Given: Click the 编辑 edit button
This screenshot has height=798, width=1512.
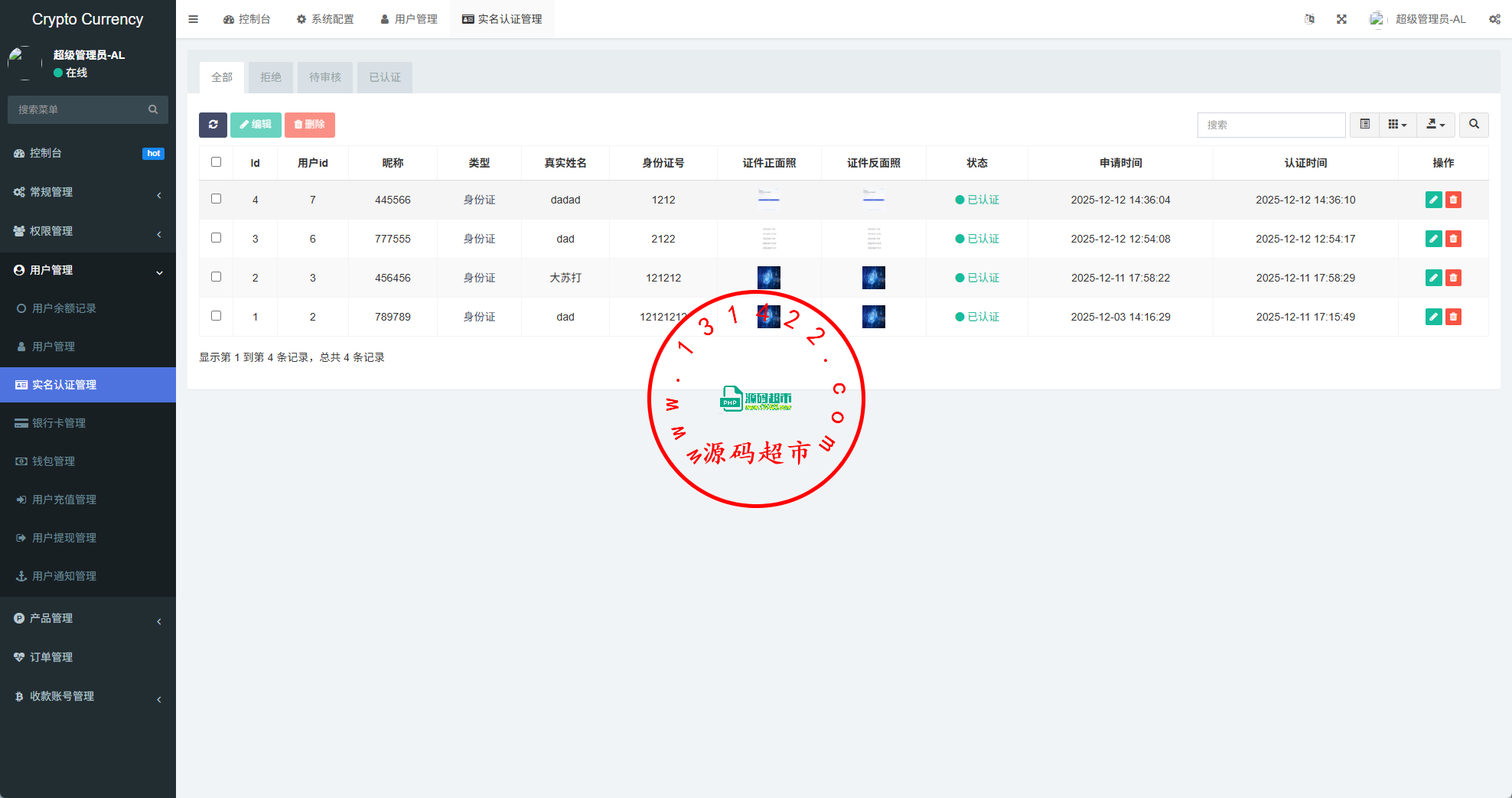Looking at the screenshot, I should point(256,125).
